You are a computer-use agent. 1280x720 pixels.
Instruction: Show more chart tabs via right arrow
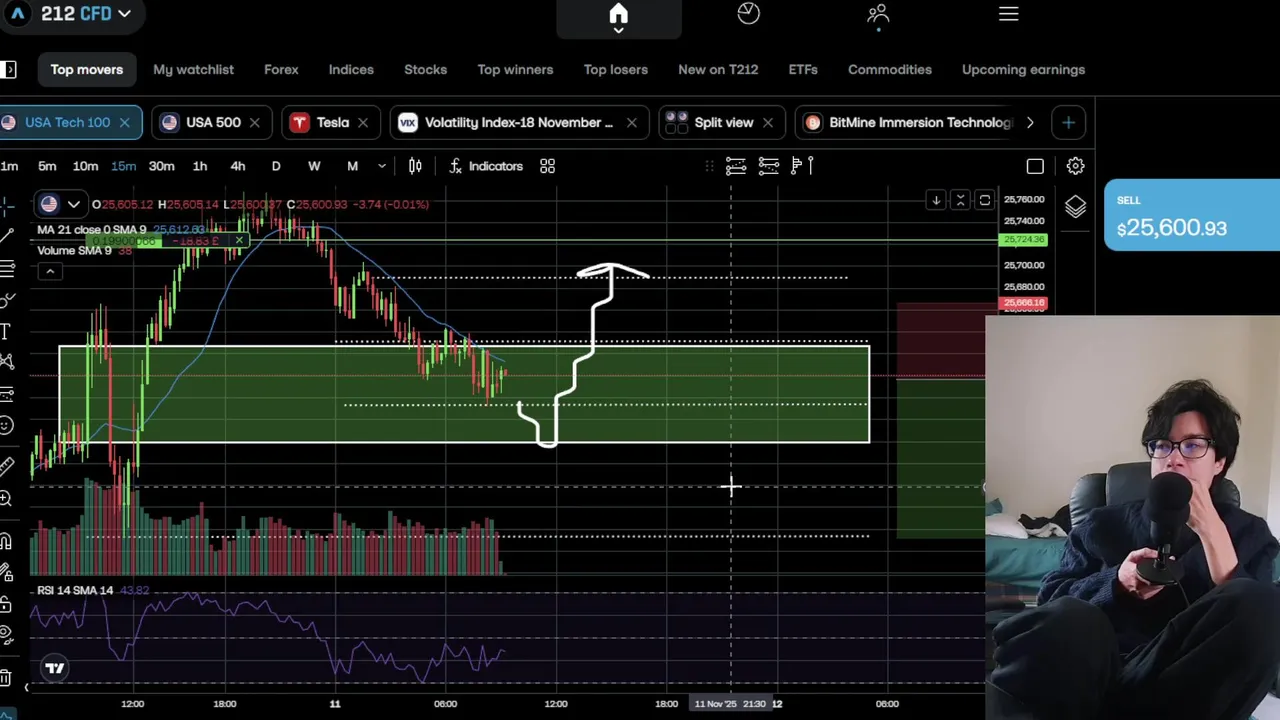1030,122
